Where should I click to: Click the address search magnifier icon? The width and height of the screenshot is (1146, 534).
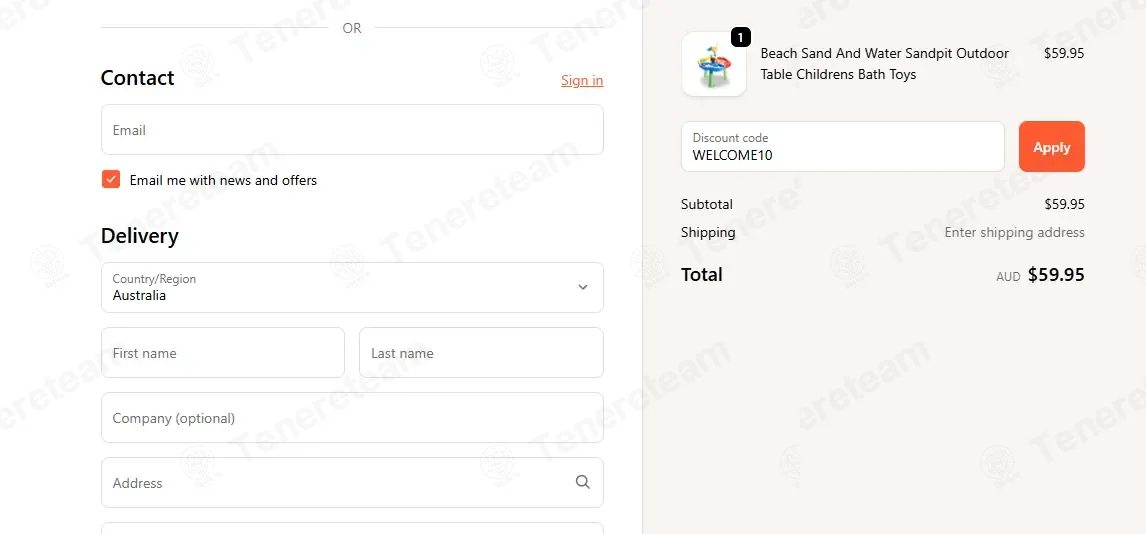click(583, 482)
